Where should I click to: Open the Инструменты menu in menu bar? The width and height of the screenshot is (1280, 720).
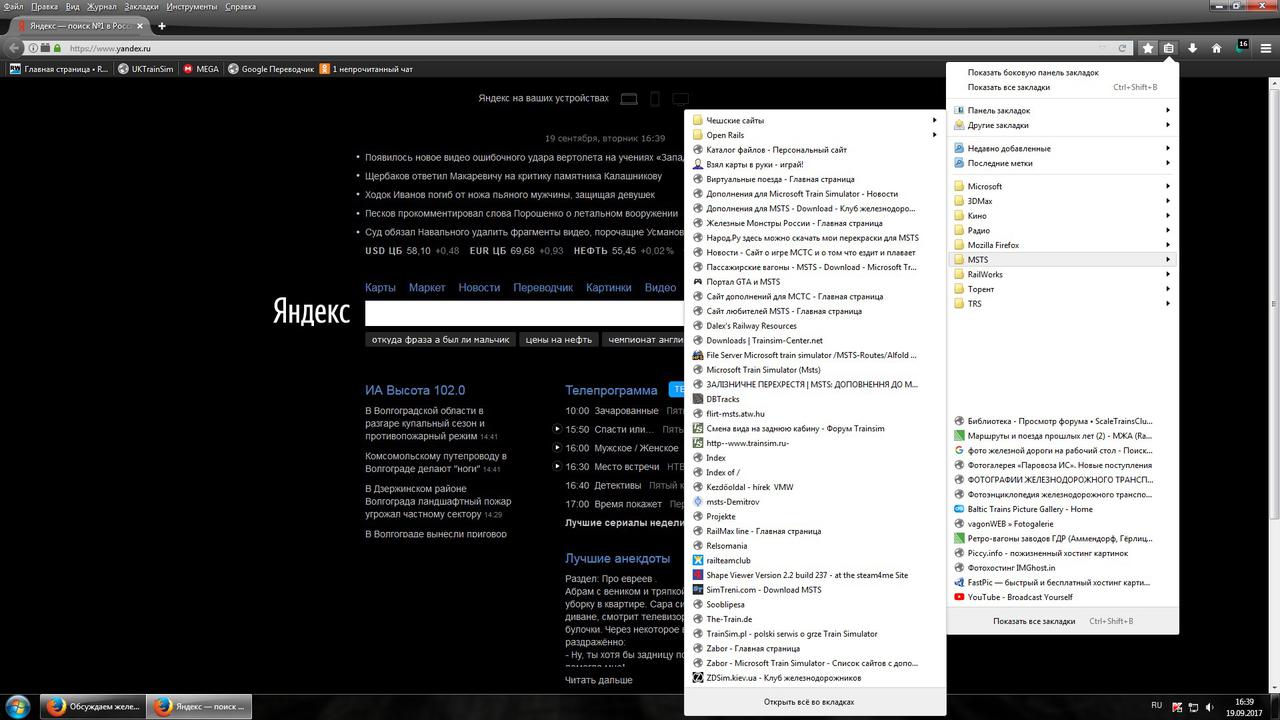click(x=192, y=7)
